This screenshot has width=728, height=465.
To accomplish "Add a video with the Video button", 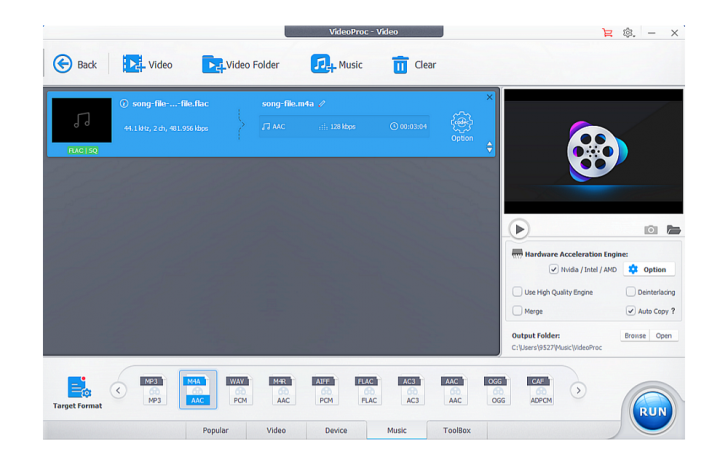I will [148, 64].
